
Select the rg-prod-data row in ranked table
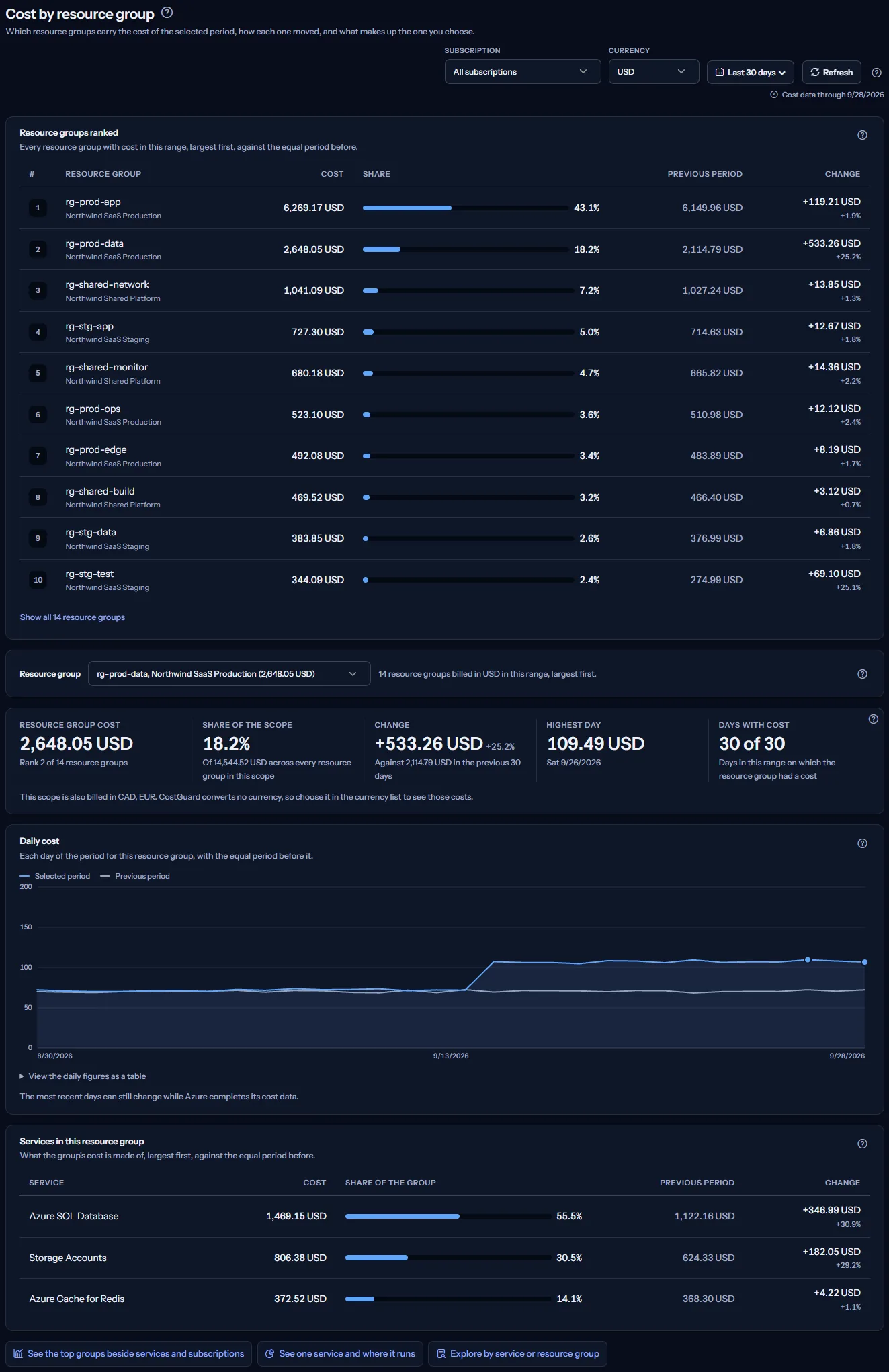pos(445,249)
